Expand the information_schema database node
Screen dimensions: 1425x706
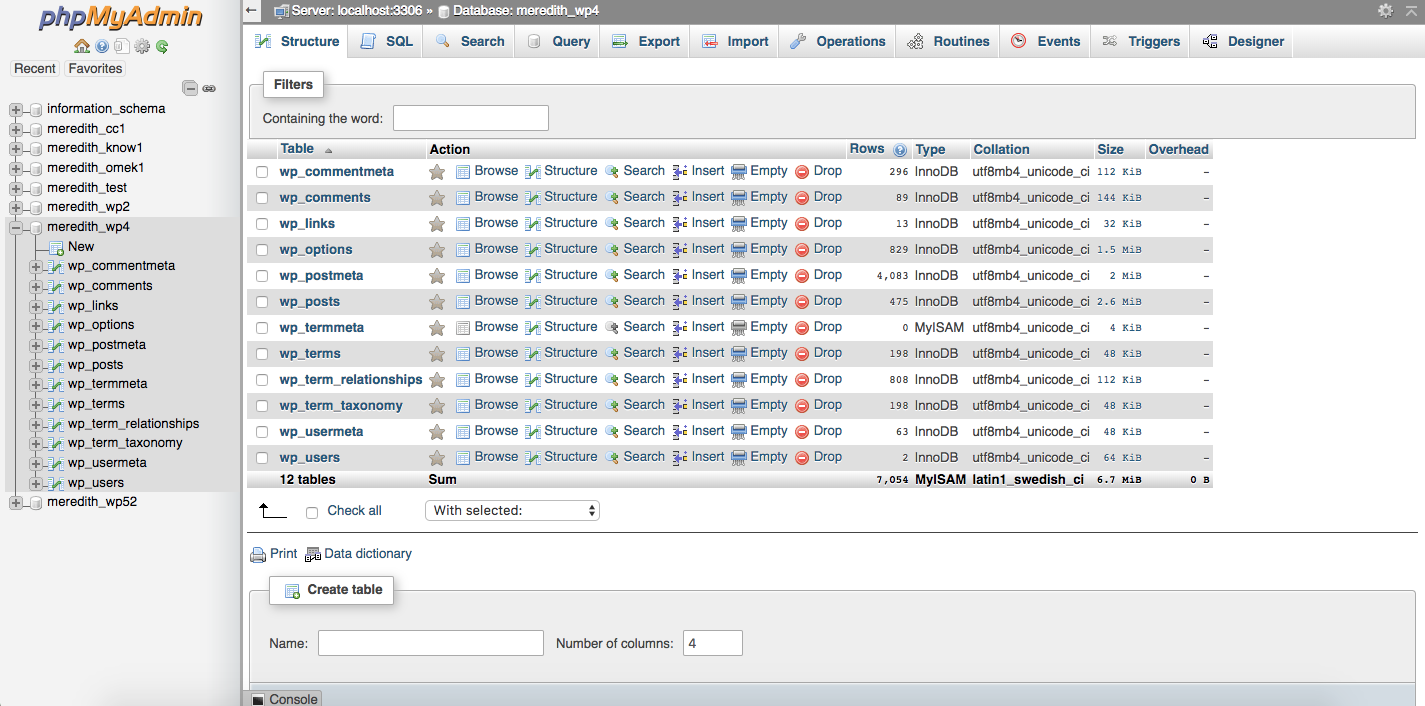click(16, 110)
